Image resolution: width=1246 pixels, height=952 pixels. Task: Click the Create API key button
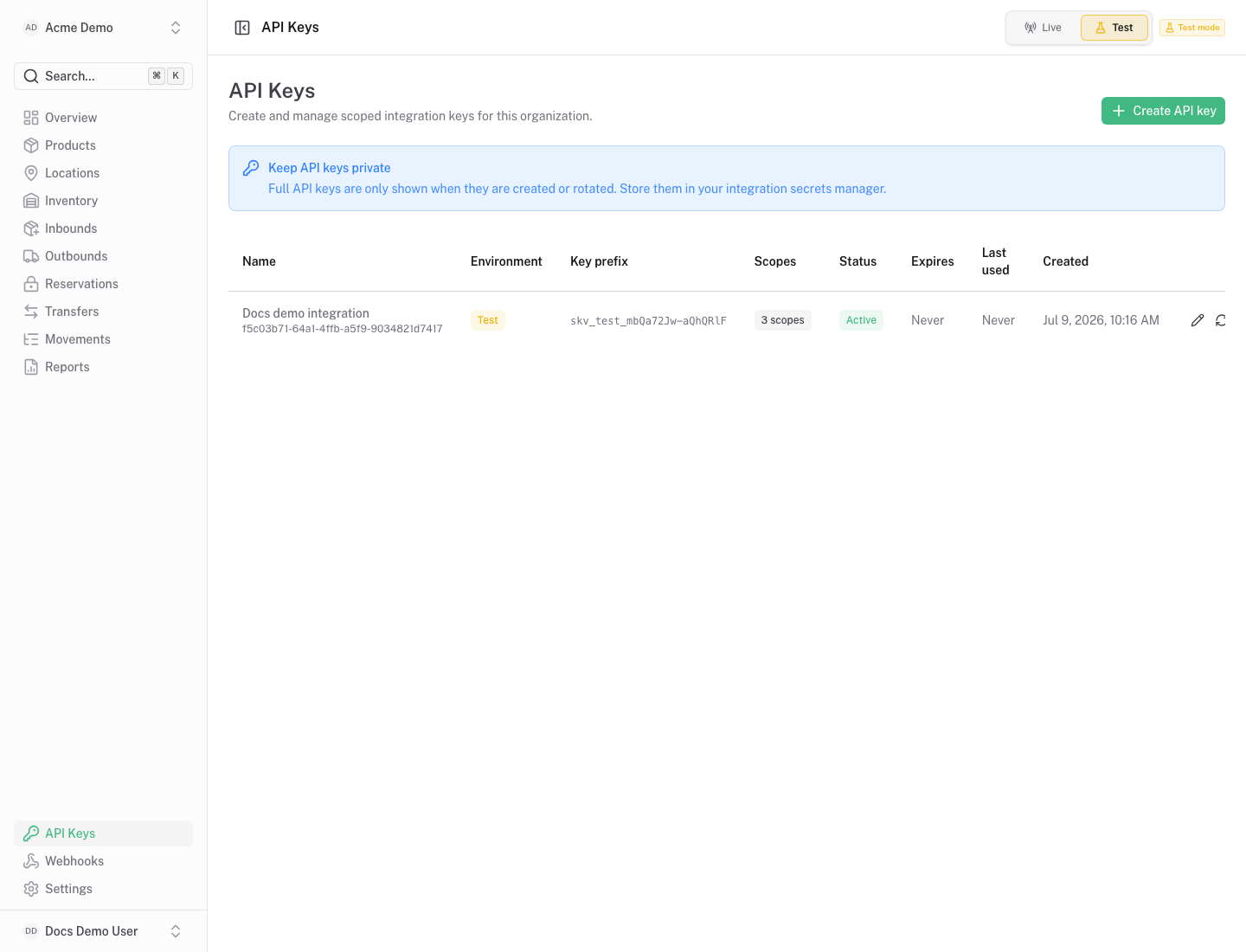tap(1163, 111)
